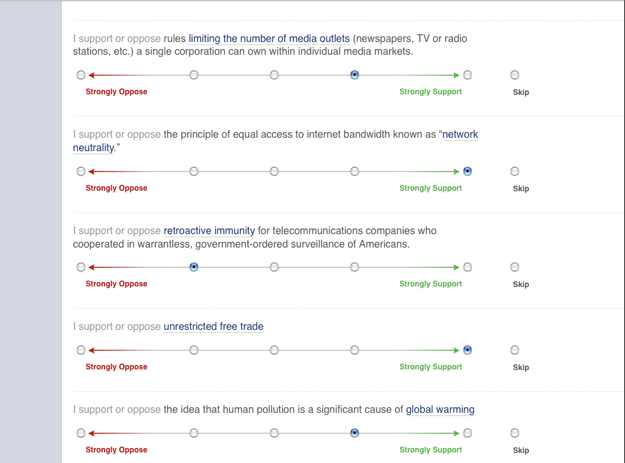
Task: Choose Strongly Support radio for media outlets question
Action: tap(467, 75)
